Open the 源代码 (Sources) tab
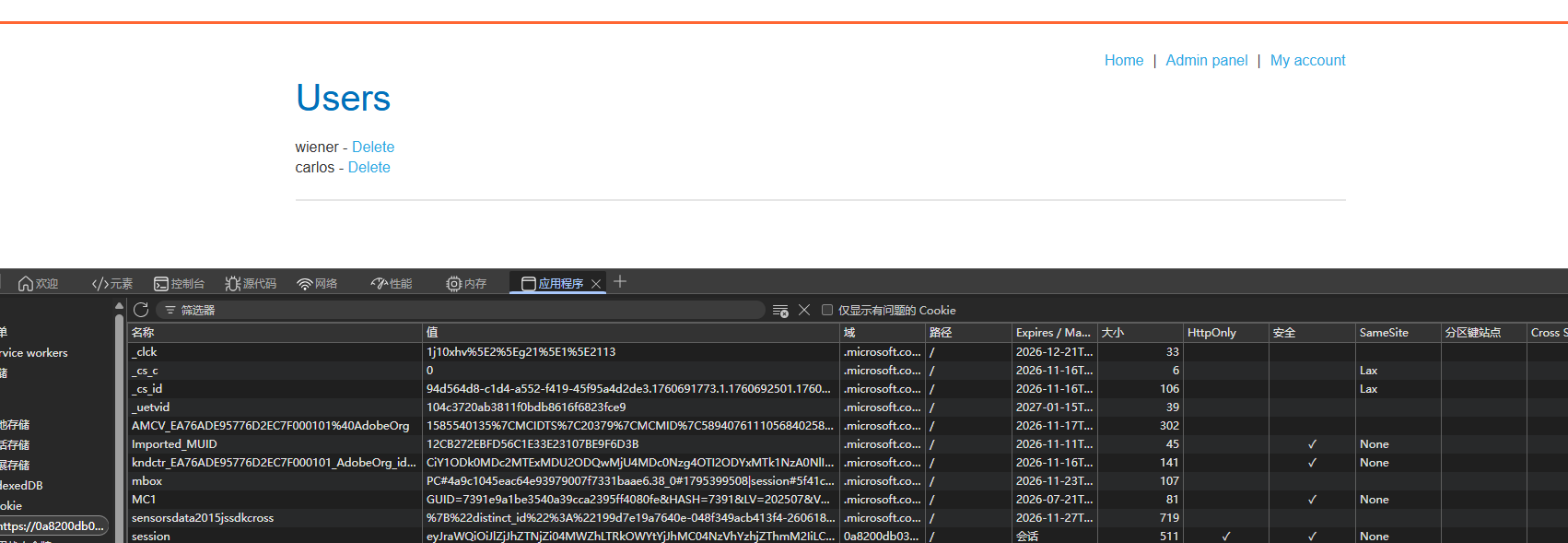The width and height of the screenshot is (1568, 543). pos(251,284)
